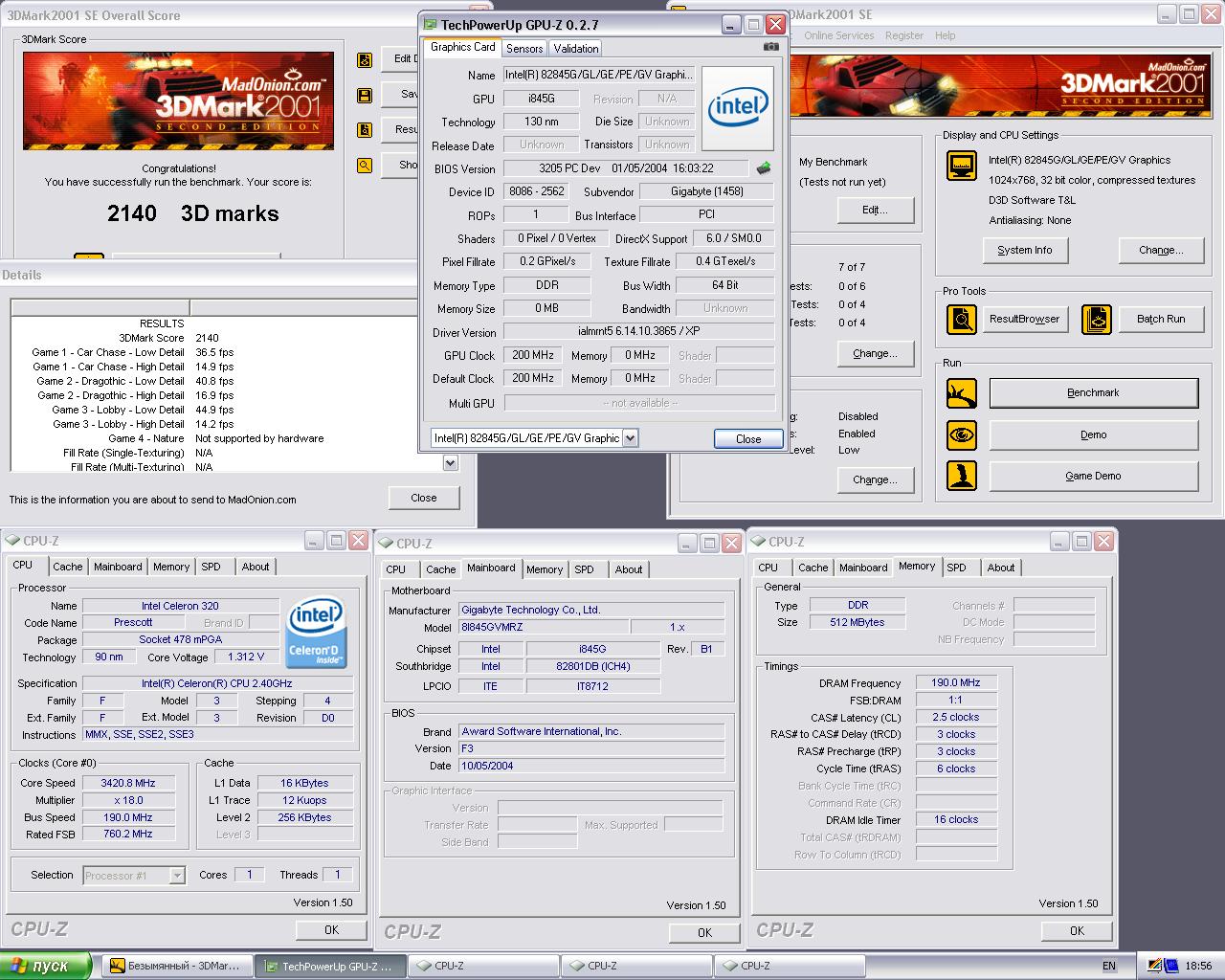Open the Help menu in 3DMark
The height and width of the screenshot is (980, 1225).
(945, 35)
